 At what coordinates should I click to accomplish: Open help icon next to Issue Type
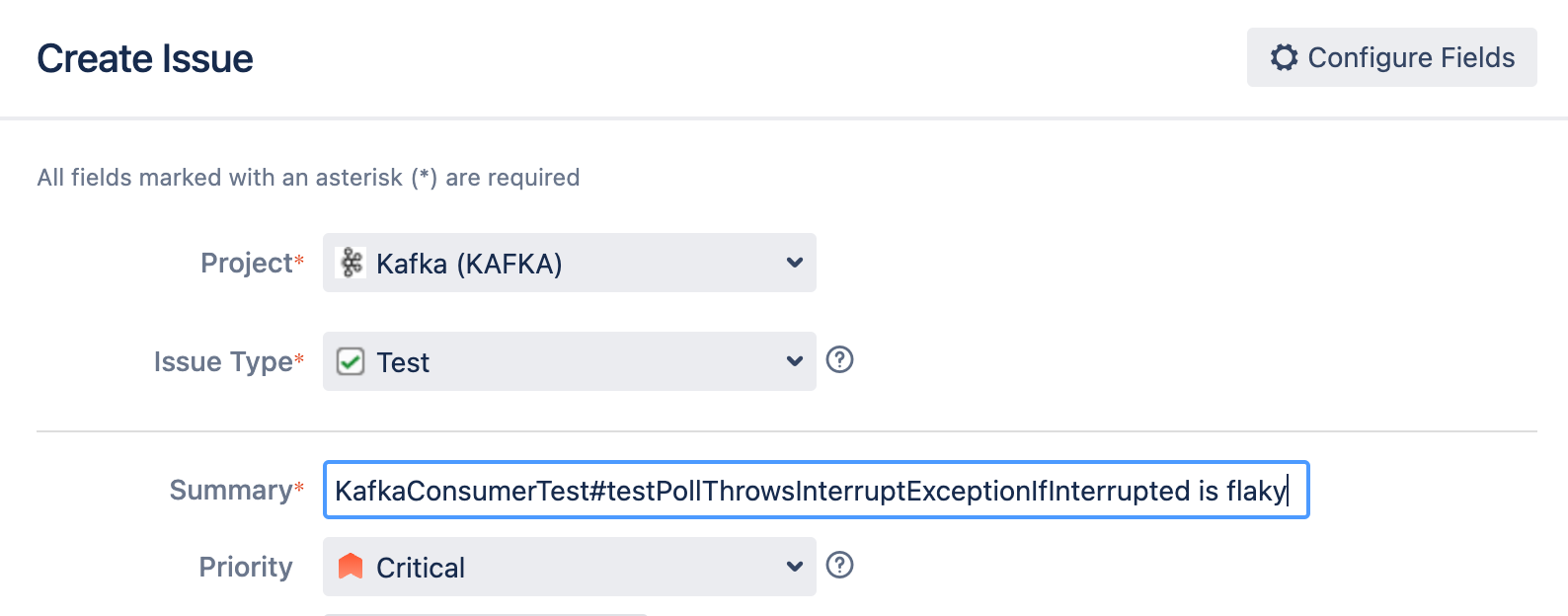click(x=839, y=359)
